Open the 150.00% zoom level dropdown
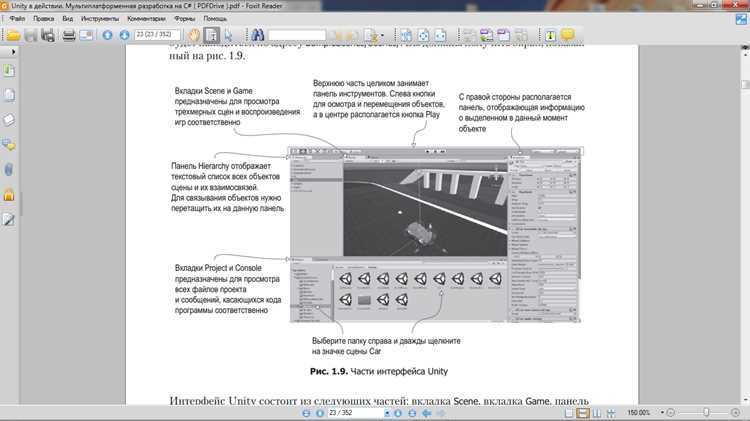The height and width of the screenshot is (421, 750). (x=662, y=412)
